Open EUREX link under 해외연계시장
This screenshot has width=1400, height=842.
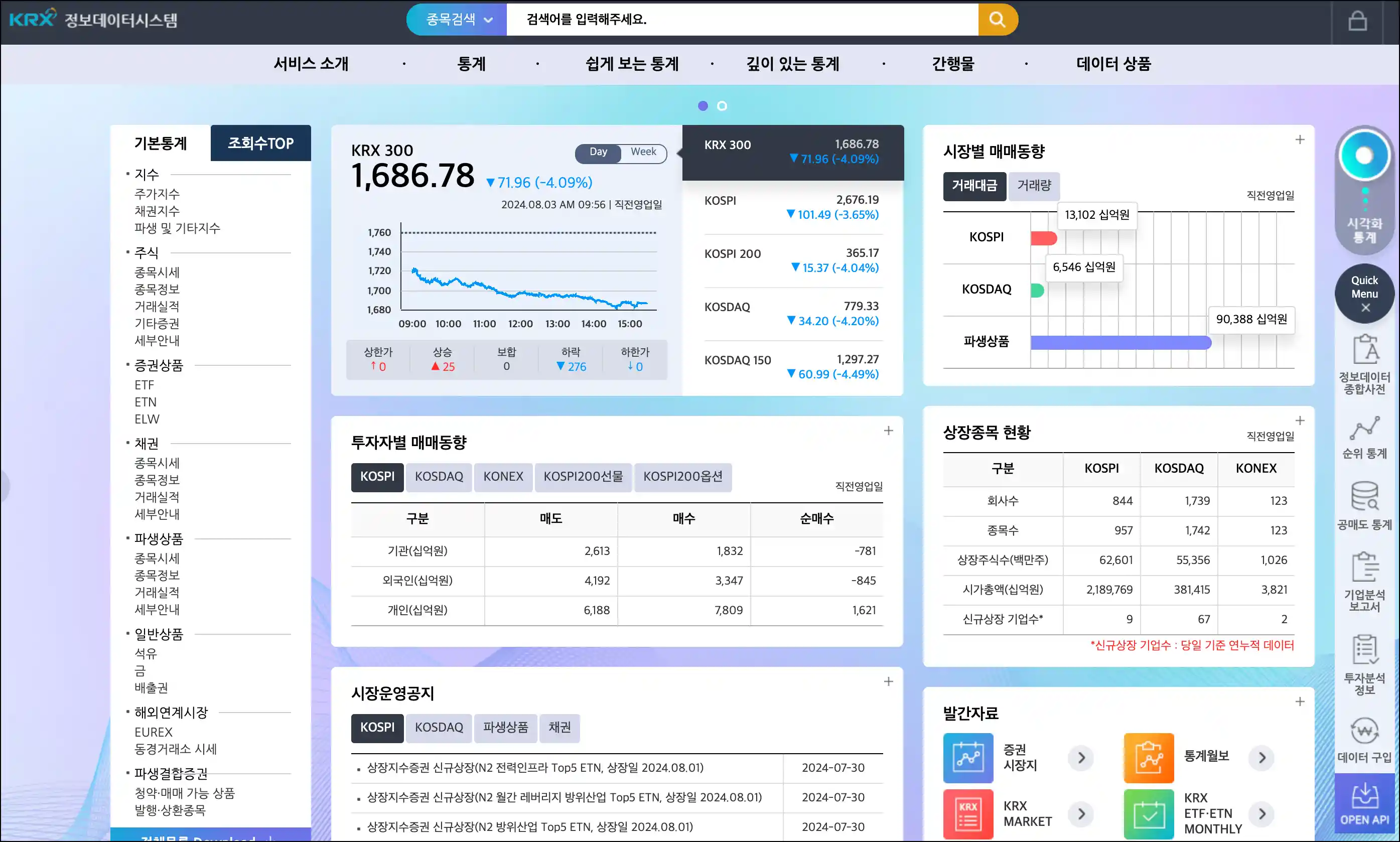click(x=153, y=732)
